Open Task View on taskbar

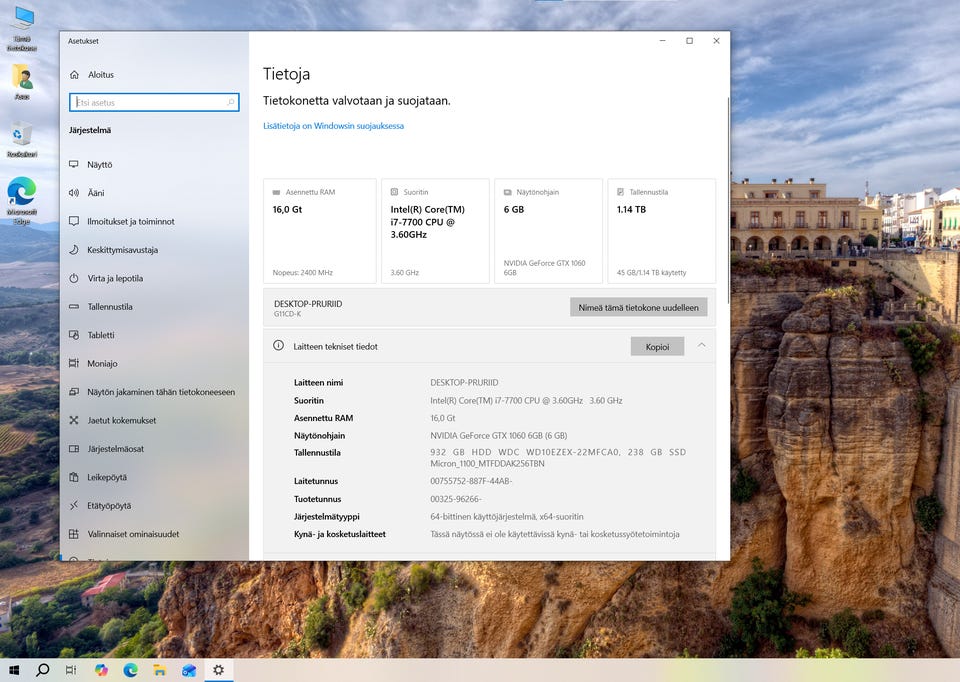tap(71, 670)
